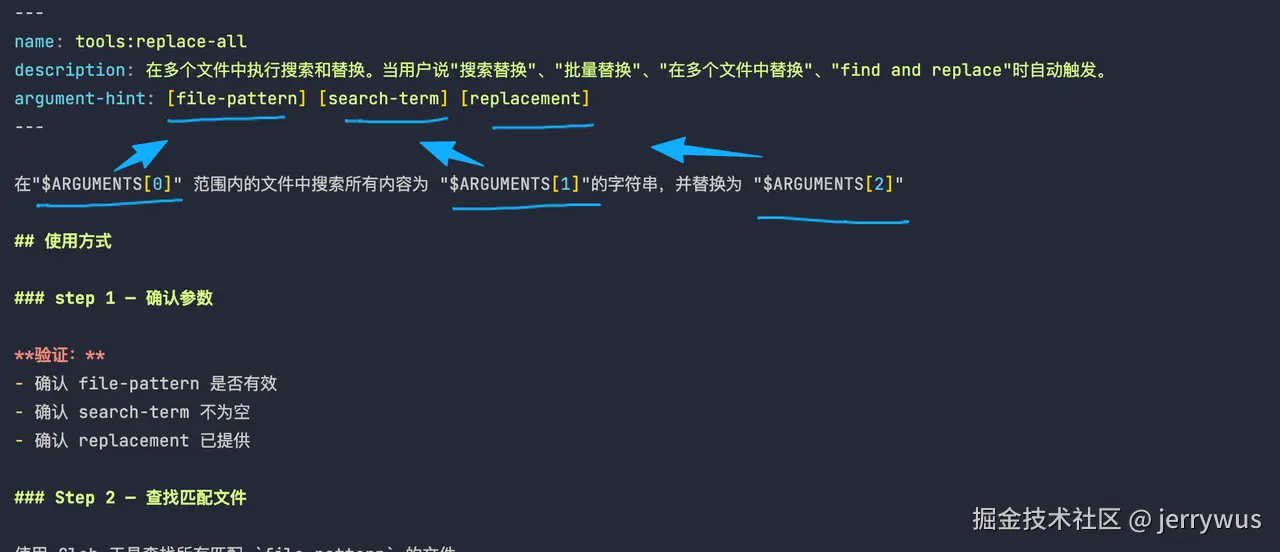1280x552 pixels.
Task: Click the [search-term] argument hint
Action: 384,98
